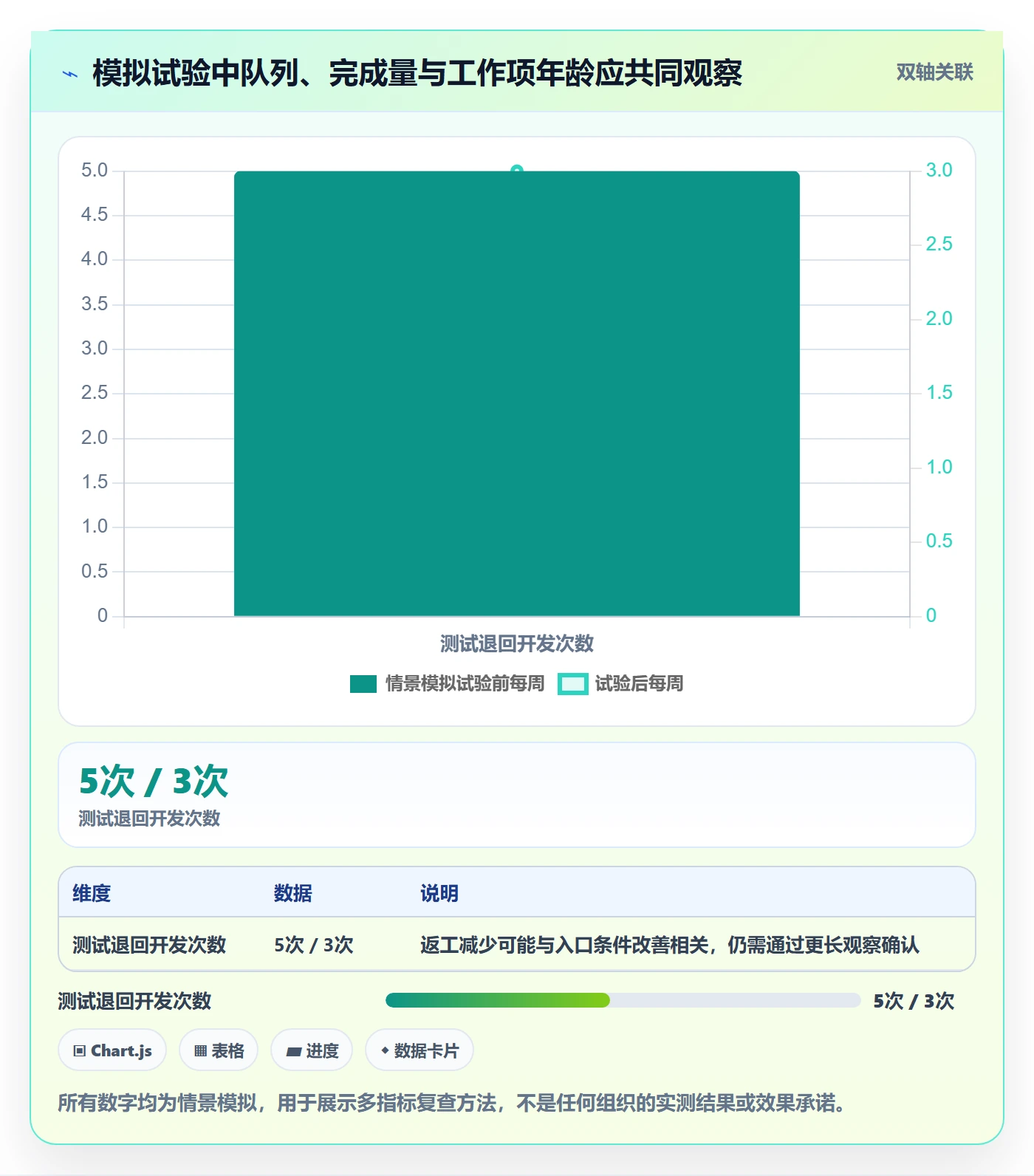This screenshot has width=1034, height=1176.
Task: Click the x-axis label 测试退回开发次数
Action: (x=517, y=644)
